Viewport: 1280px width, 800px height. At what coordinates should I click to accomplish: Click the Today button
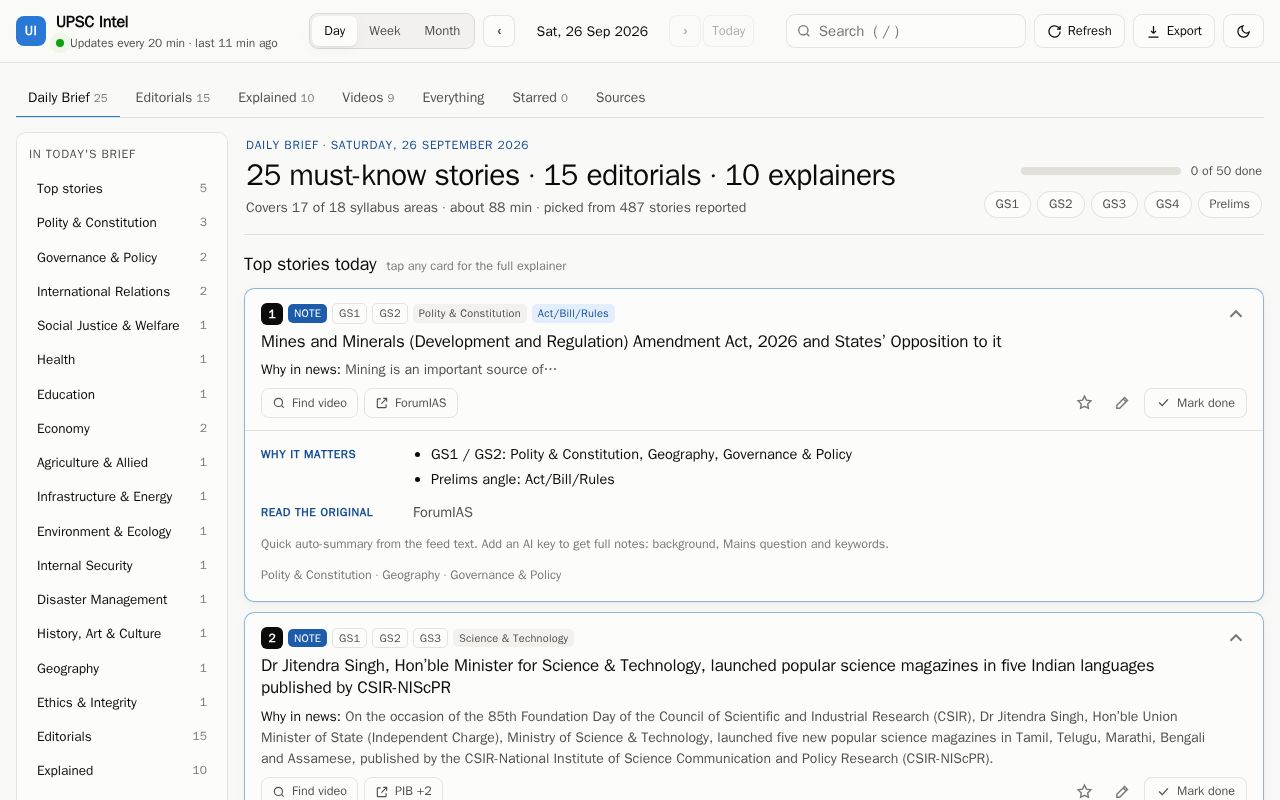point(728,31)
